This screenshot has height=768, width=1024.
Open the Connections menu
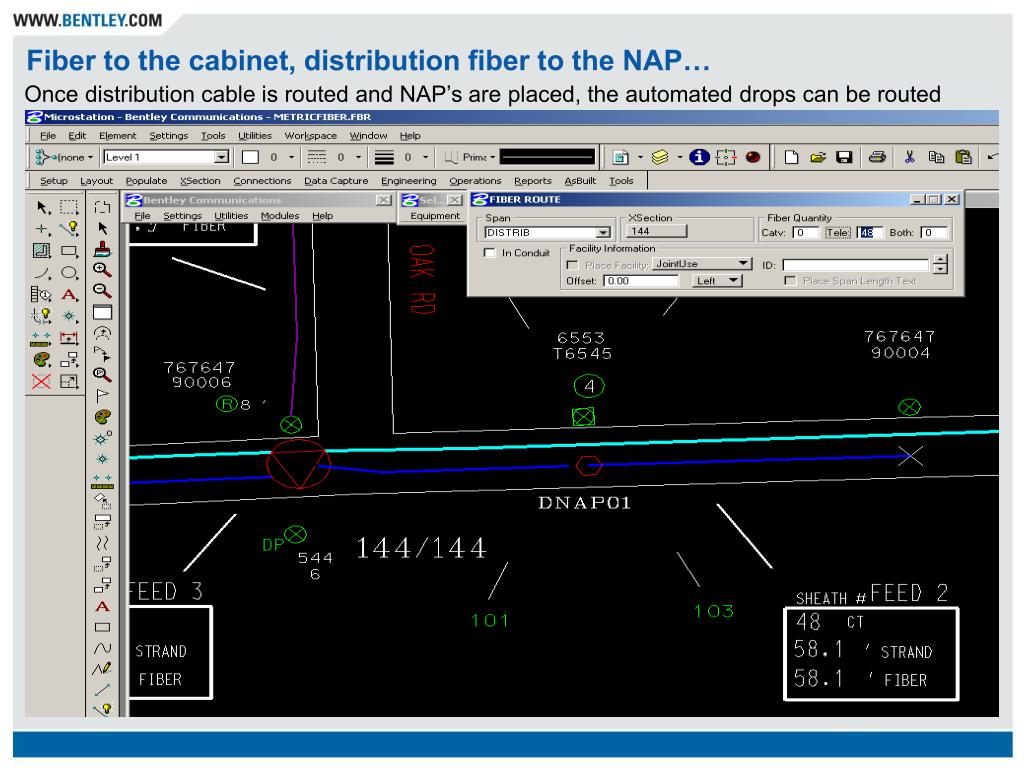click(x=262, y=181)
